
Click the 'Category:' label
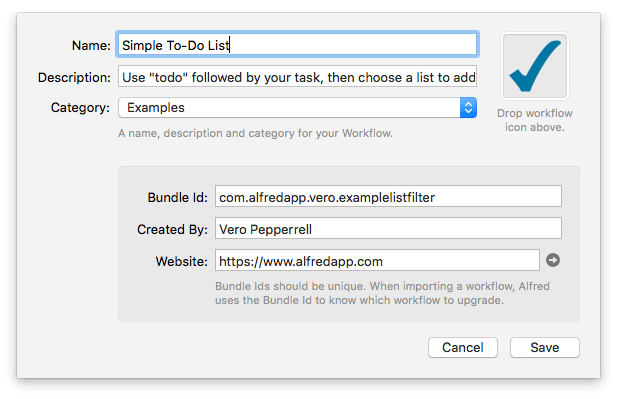click(80, 107)
